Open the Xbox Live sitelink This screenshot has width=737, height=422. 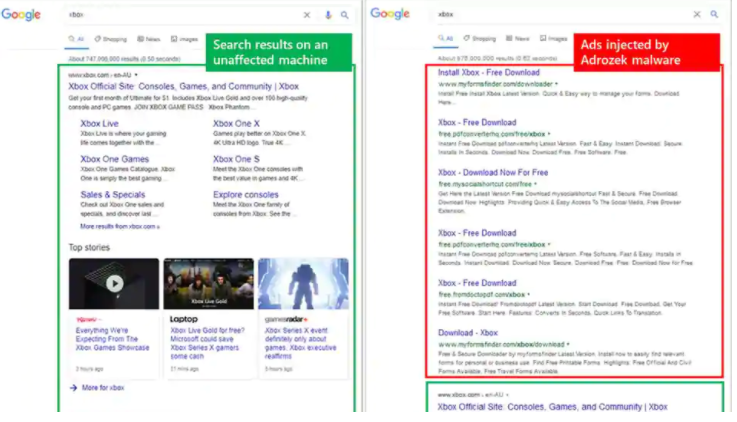tap(99, 124)
